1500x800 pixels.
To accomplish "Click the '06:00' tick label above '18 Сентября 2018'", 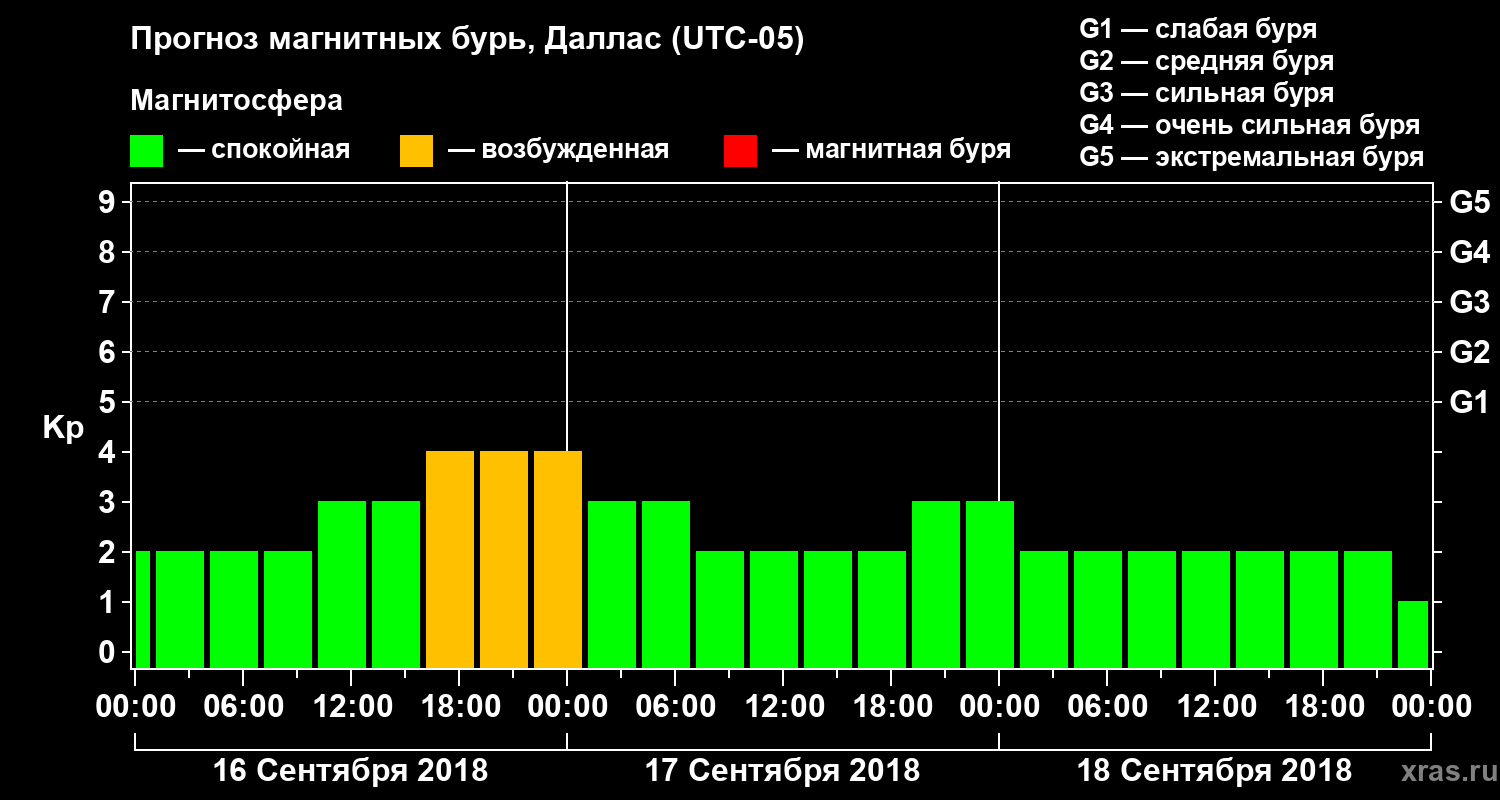I will click(x=1107, y=707).
